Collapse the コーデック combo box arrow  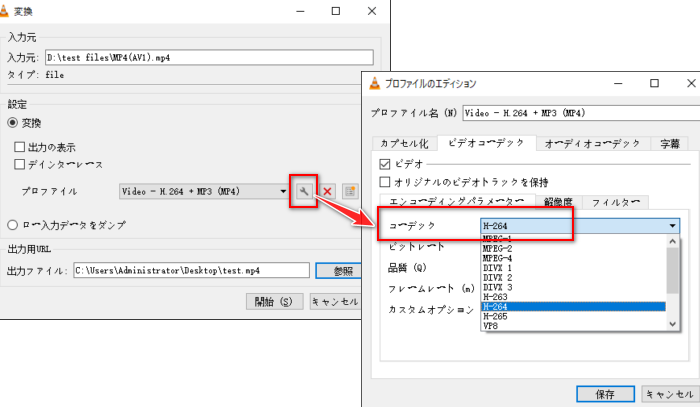click(x=672, y=226)
